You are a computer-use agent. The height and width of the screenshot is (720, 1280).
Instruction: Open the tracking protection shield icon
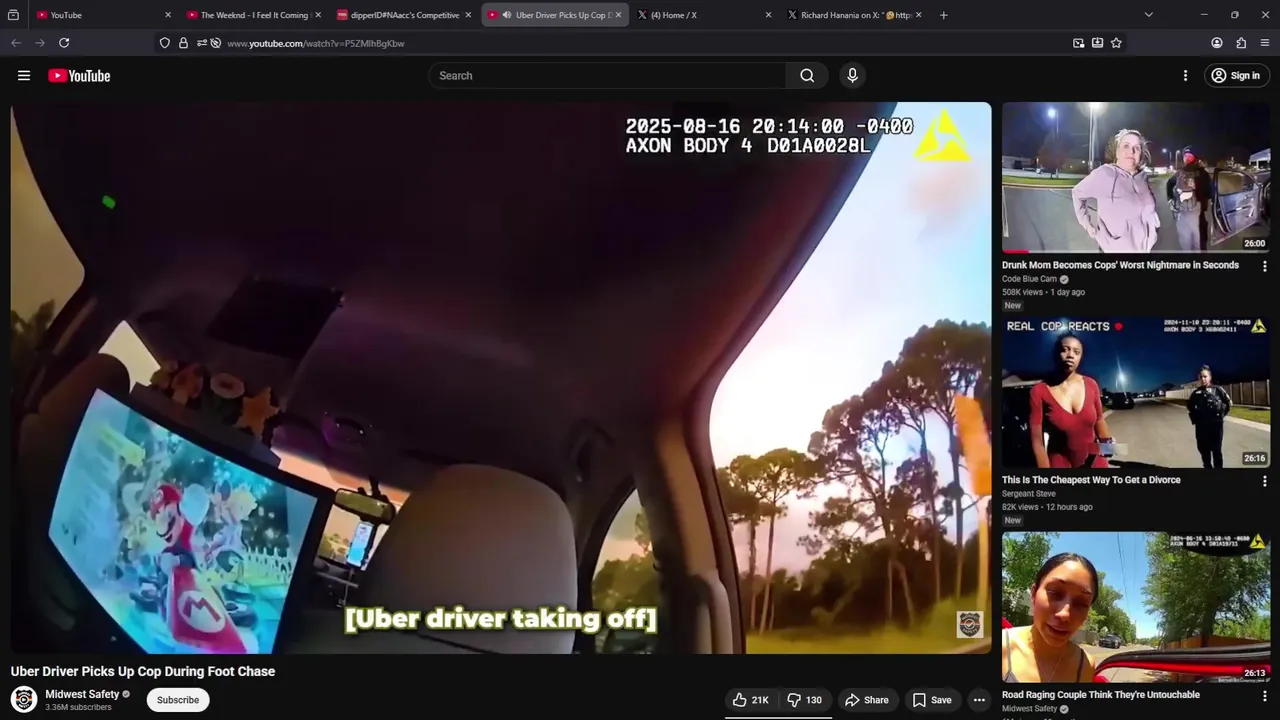tap(165, 43)
